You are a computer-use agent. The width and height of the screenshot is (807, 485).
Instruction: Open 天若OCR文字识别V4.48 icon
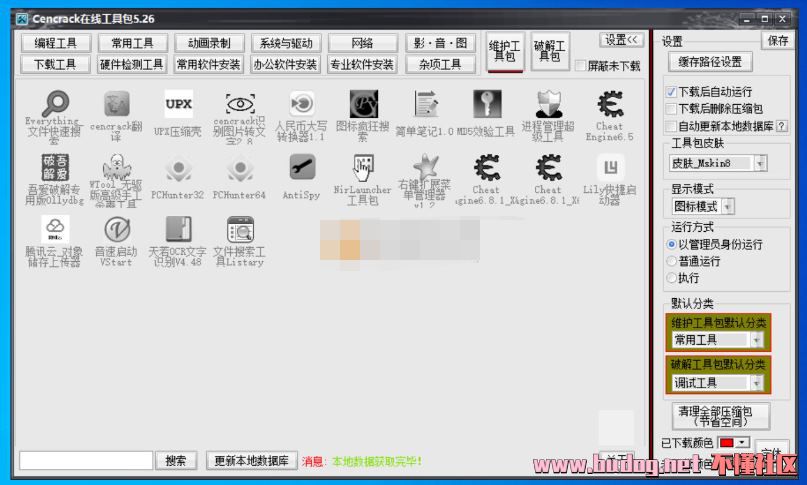[178, 229]
